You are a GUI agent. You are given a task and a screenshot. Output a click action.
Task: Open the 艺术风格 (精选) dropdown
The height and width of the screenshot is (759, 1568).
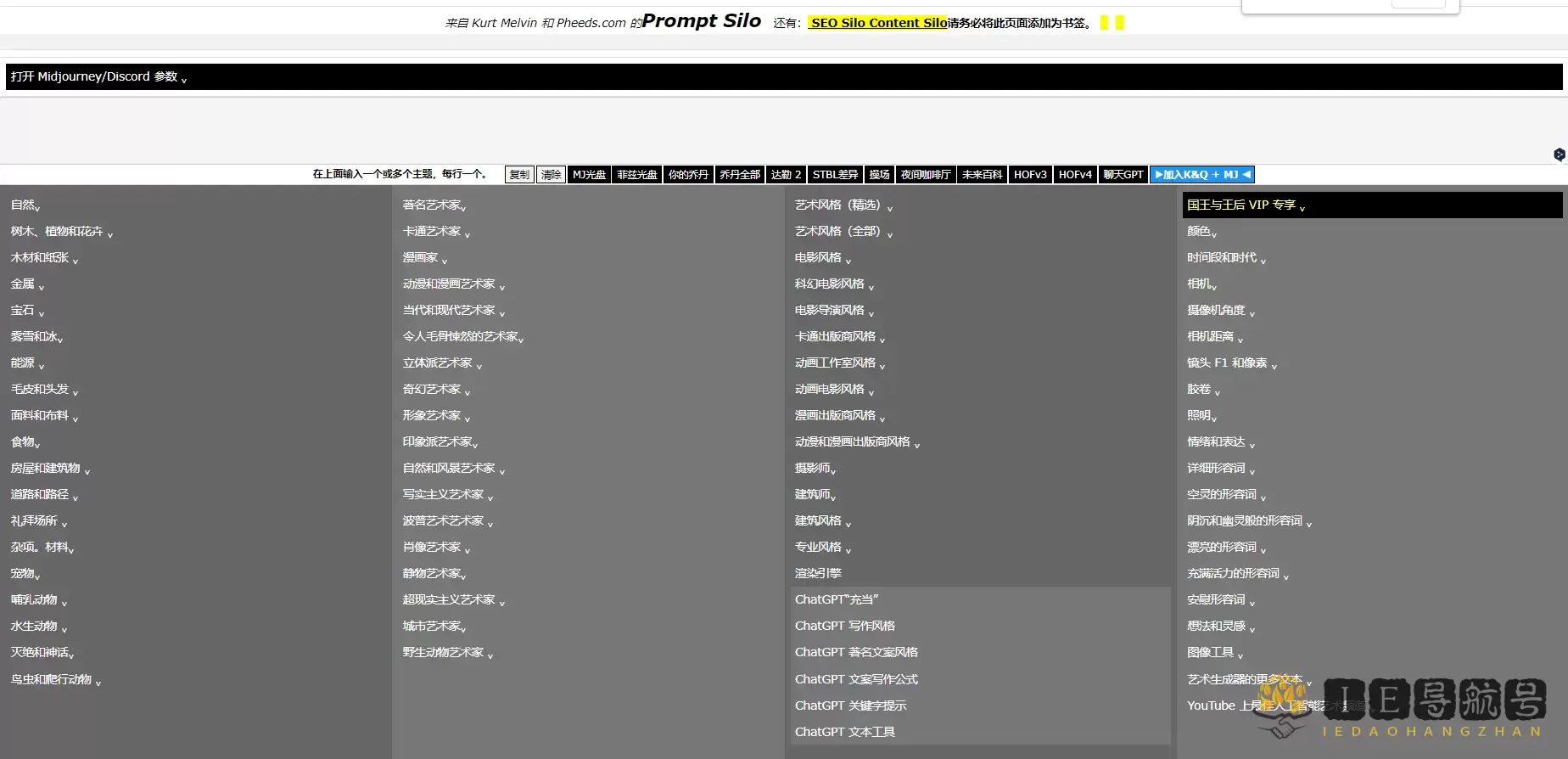tap(843, 205)
